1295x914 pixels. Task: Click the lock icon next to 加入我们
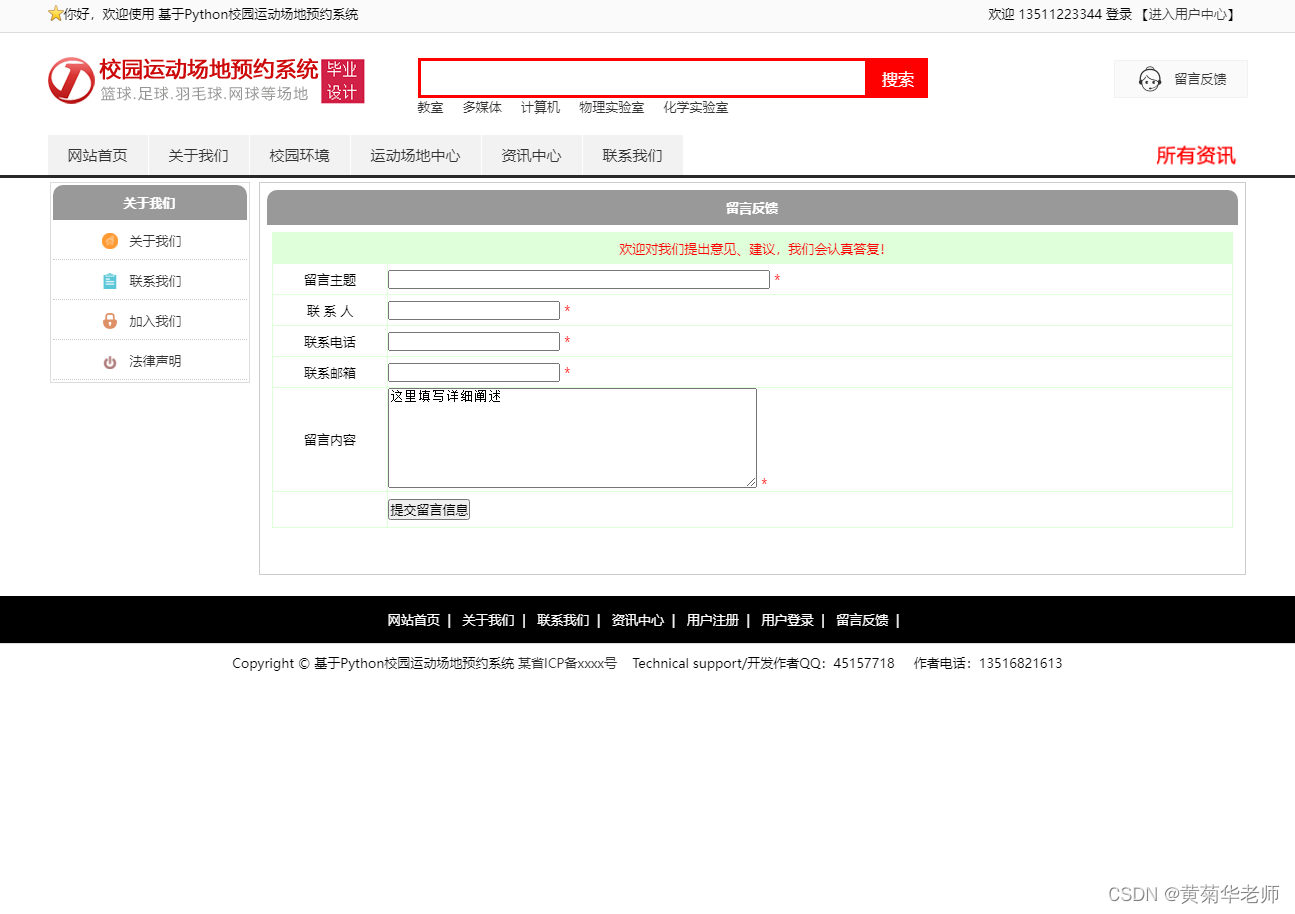pos(110,321)
